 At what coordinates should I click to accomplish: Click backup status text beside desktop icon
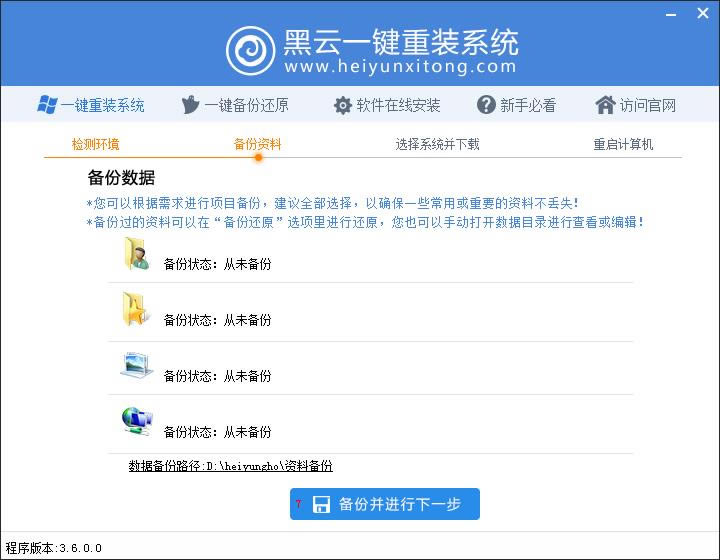coord(217,376)
